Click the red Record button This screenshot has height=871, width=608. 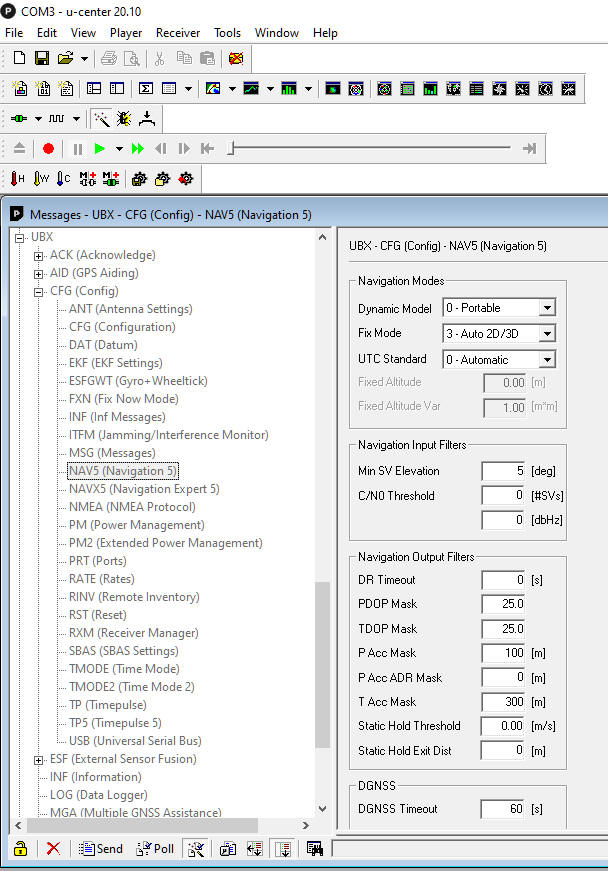click(x=48, y=148)
